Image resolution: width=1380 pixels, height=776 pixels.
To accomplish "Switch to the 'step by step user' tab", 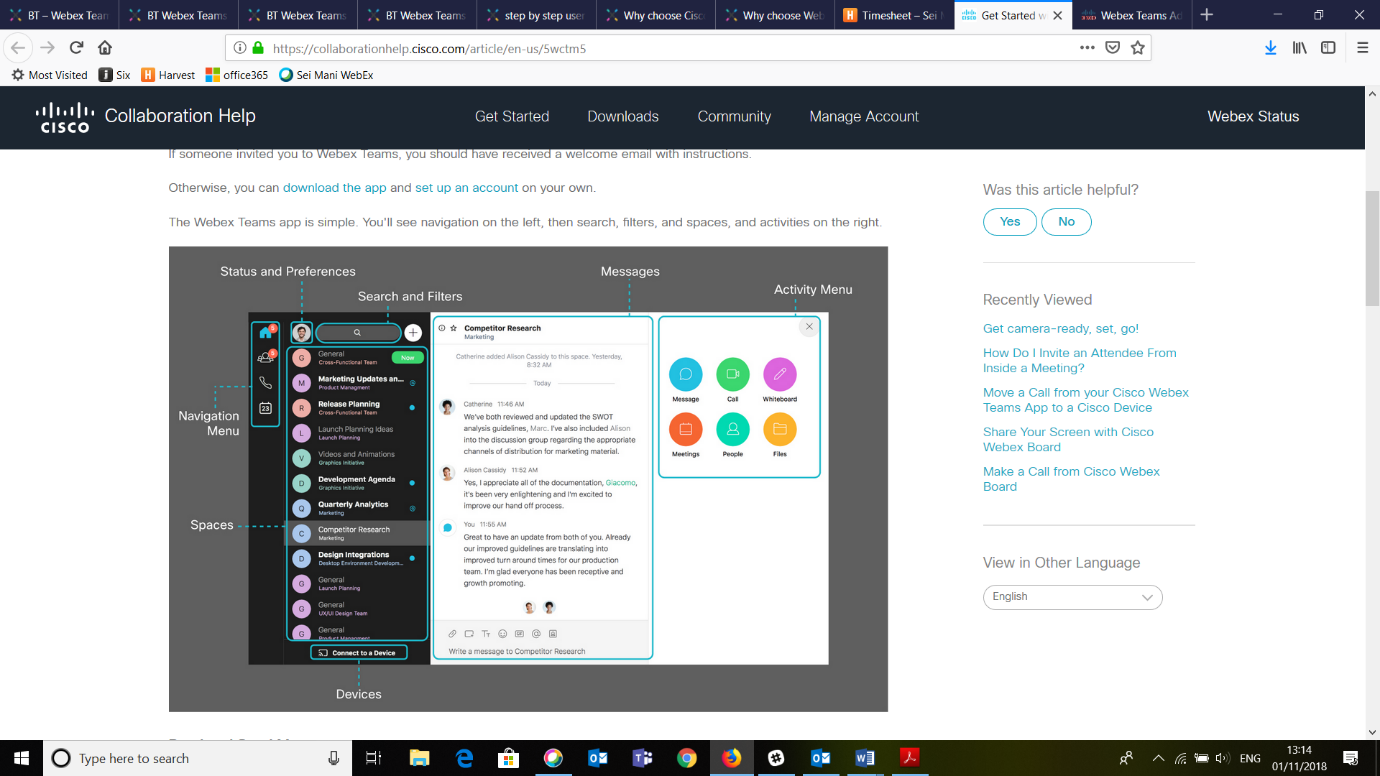I will [x=536, y=15].
